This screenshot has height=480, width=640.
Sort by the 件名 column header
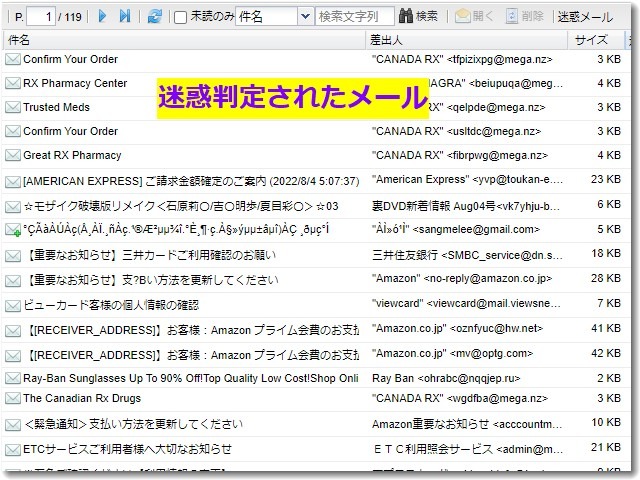point(18,40)
